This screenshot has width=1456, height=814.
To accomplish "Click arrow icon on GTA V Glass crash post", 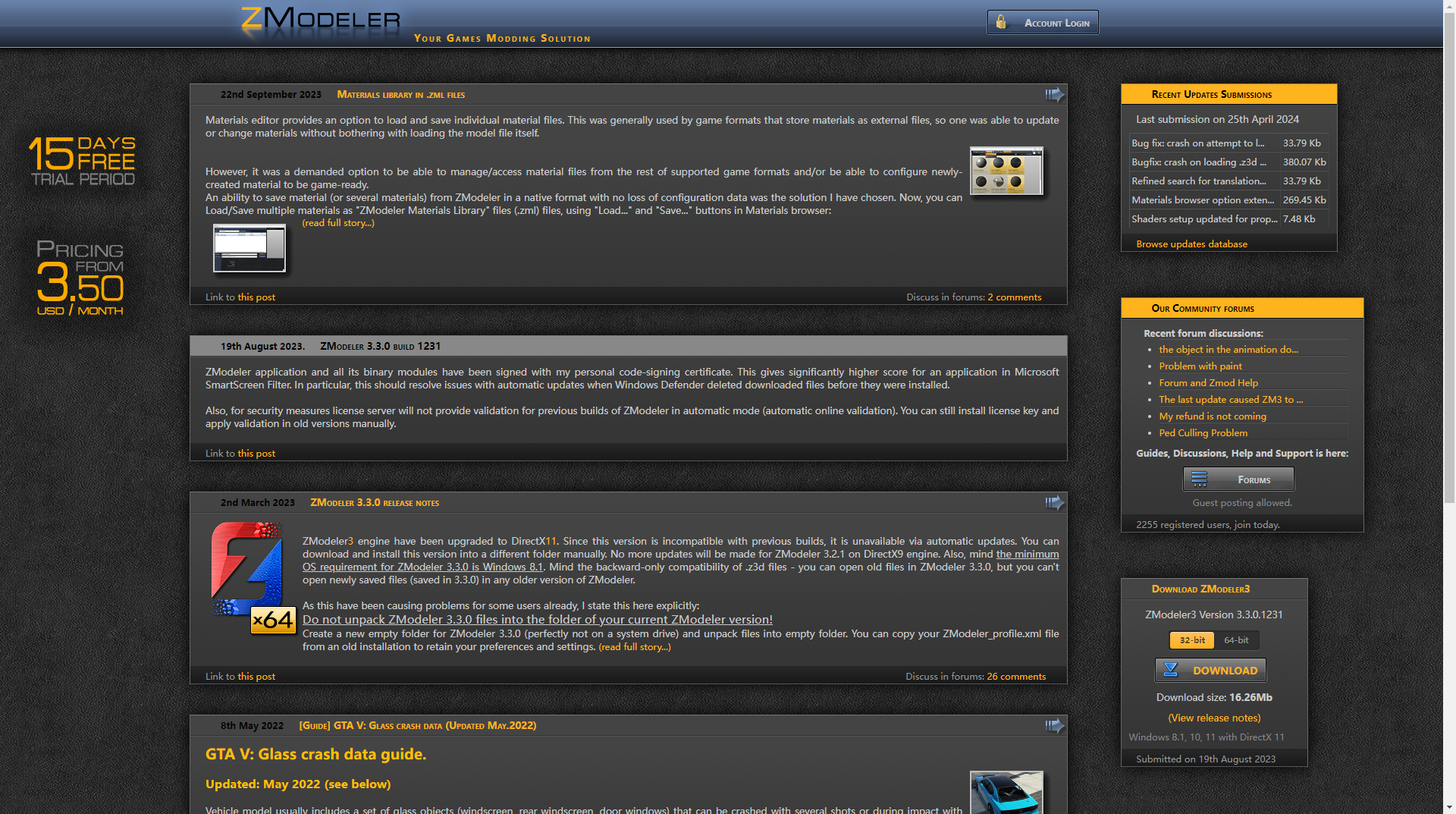I will click(1054, 725).
